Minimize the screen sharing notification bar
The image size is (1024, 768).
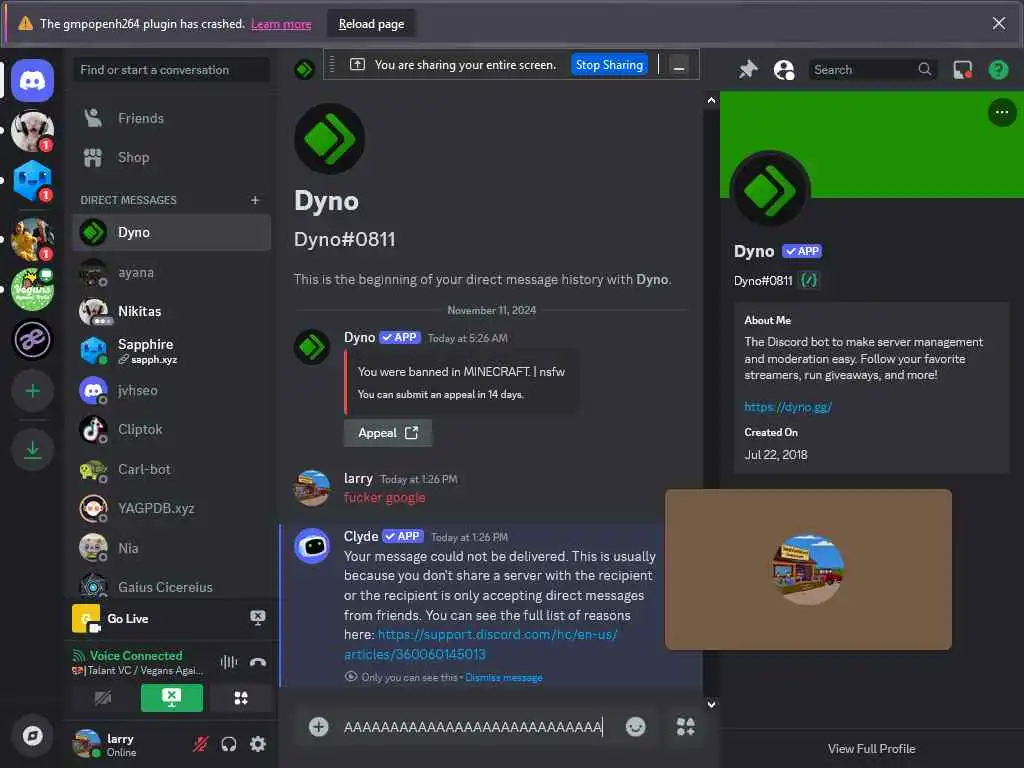tap(679, 65)
